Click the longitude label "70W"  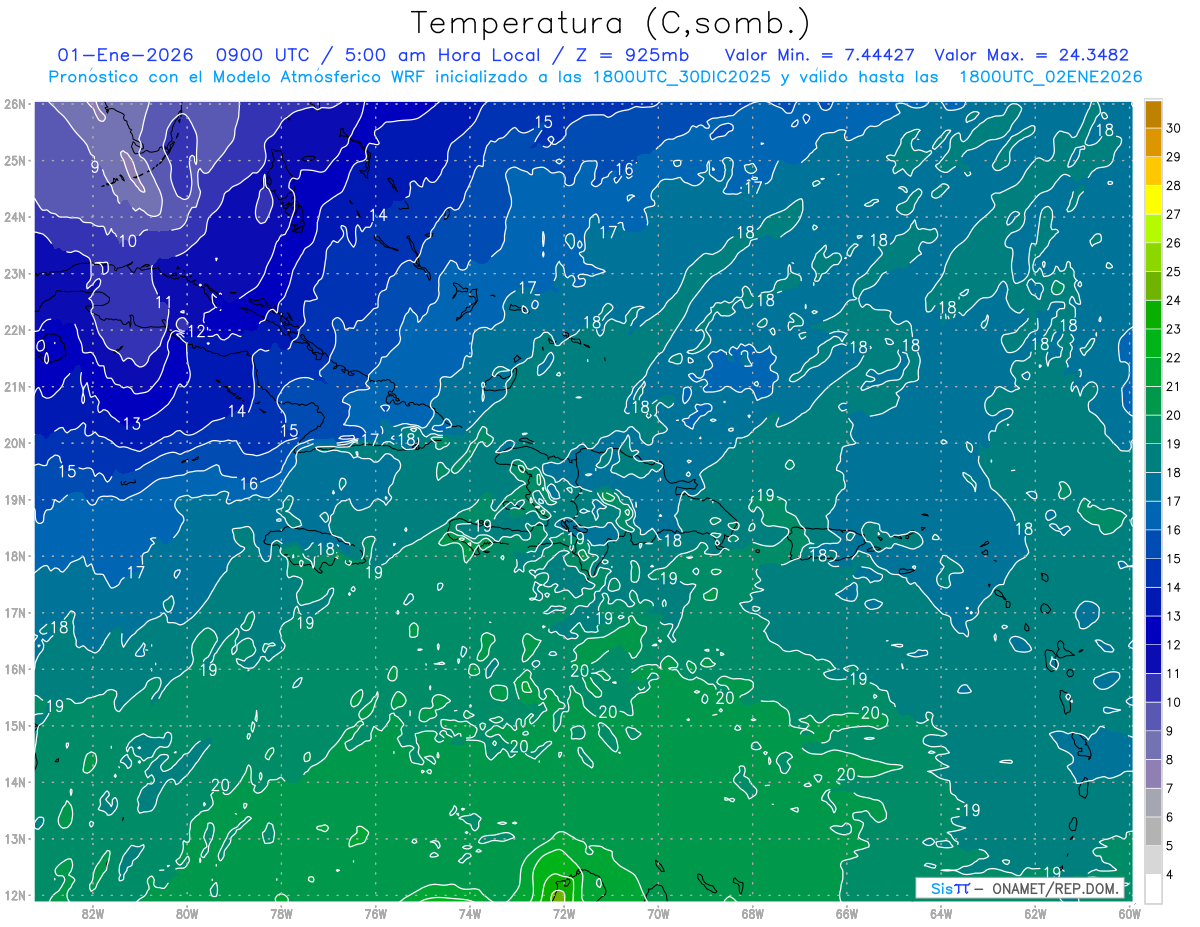pyautogui.click(x=658, y=913)
